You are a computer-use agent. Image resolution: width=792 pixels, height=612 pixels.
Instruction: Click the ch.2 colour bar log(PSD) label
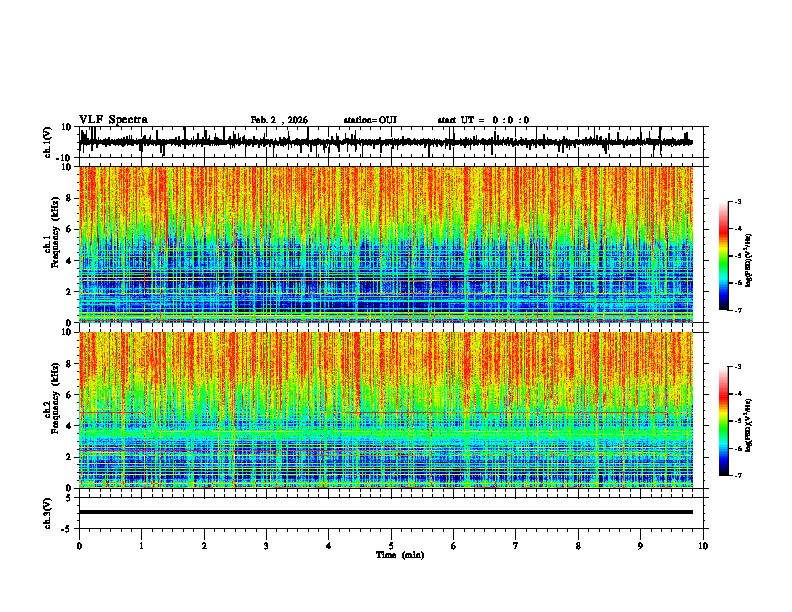(x=749, y=425)
